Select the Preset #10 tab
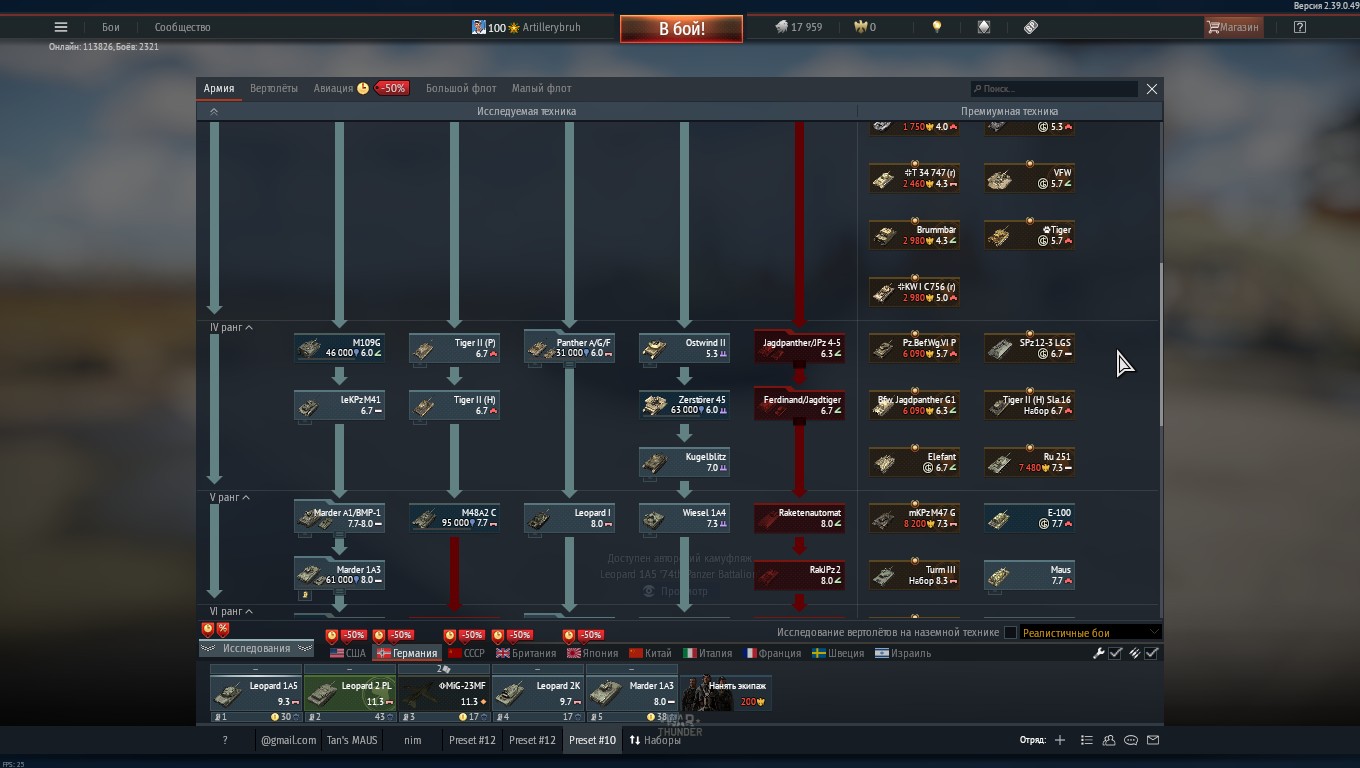 (593, 740)
